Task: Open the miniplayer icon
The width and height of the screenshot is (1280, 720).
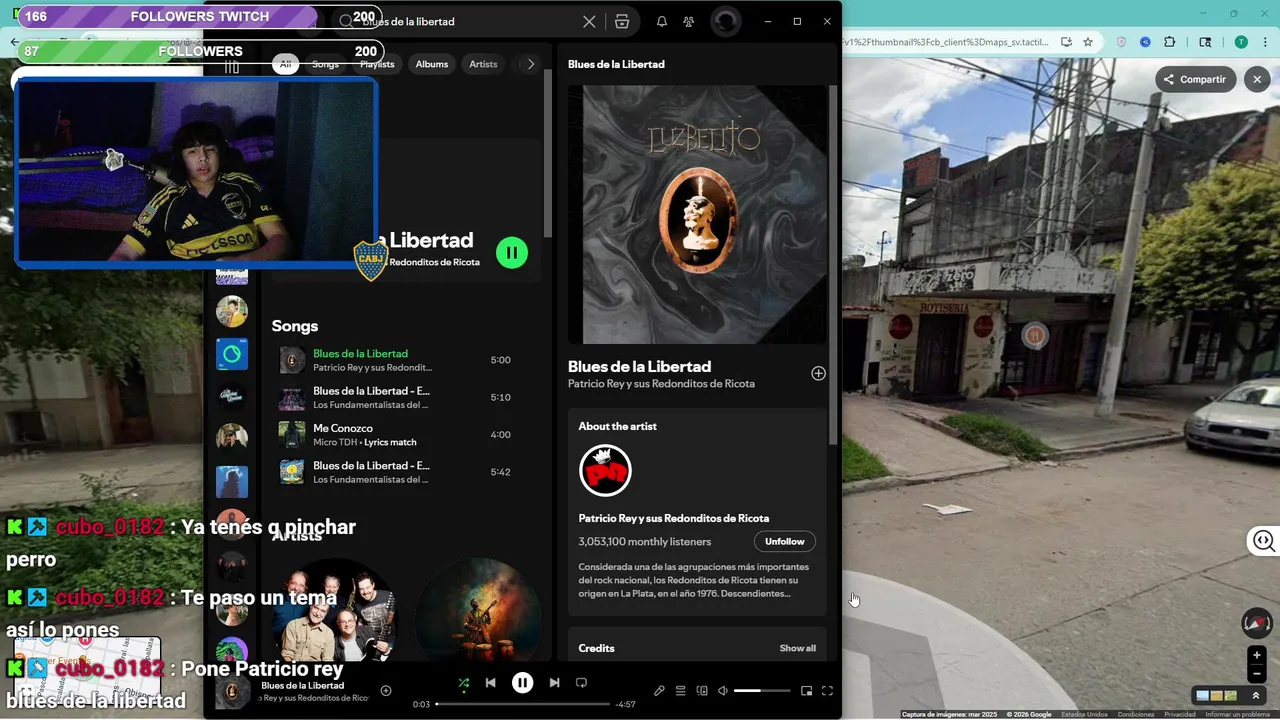Action: coord(806,691)
